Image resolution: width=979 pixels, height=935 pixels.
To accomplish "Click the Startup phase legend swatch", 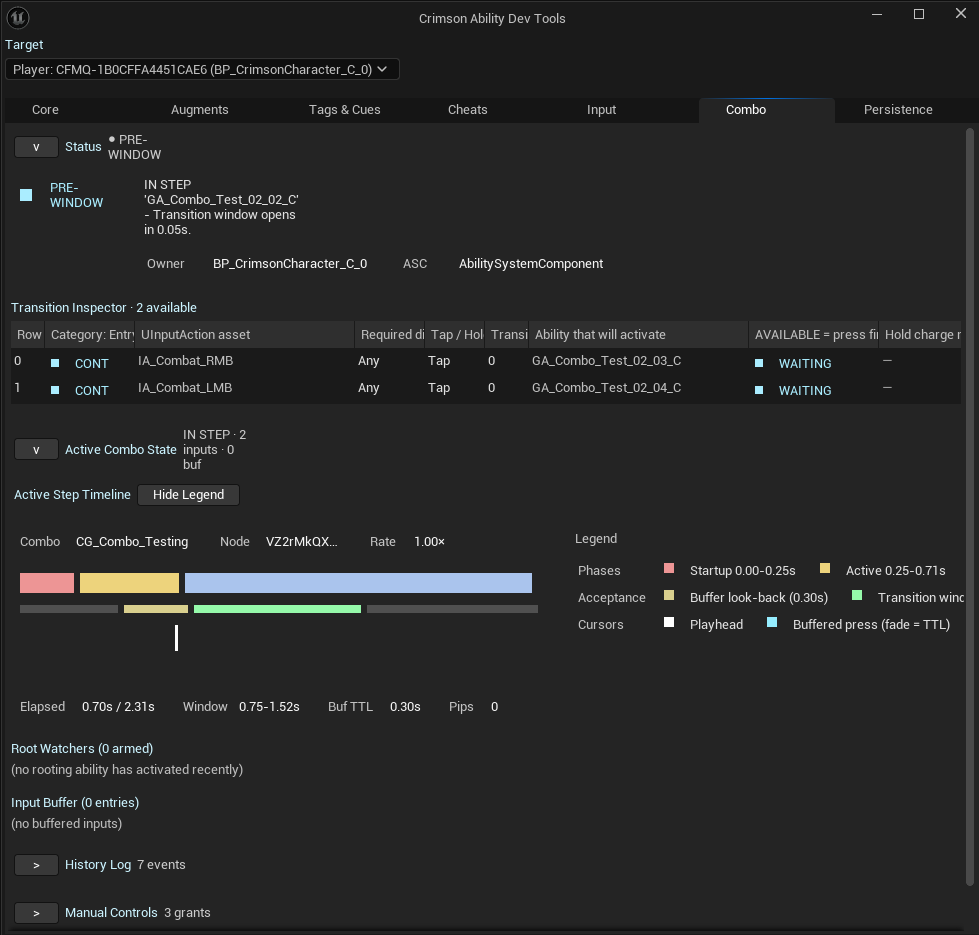I will pos(669,568).
